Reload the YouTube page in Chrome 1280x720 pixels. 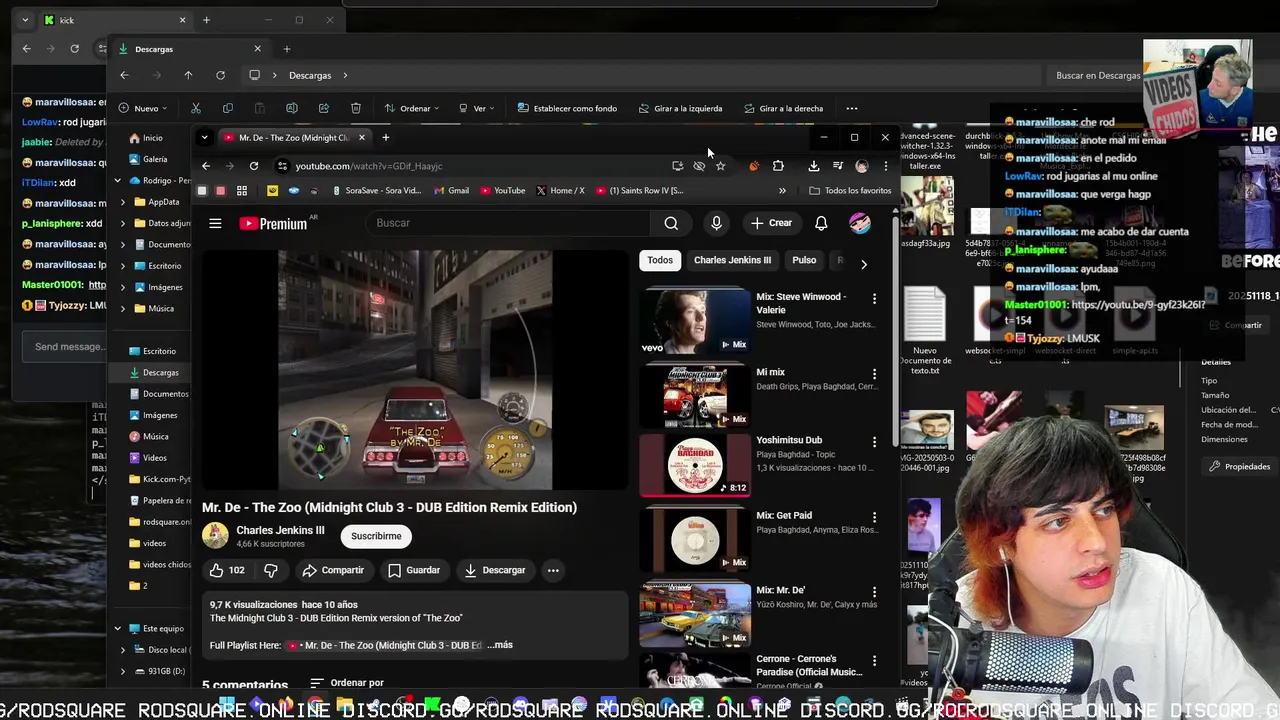coord(254,166)
